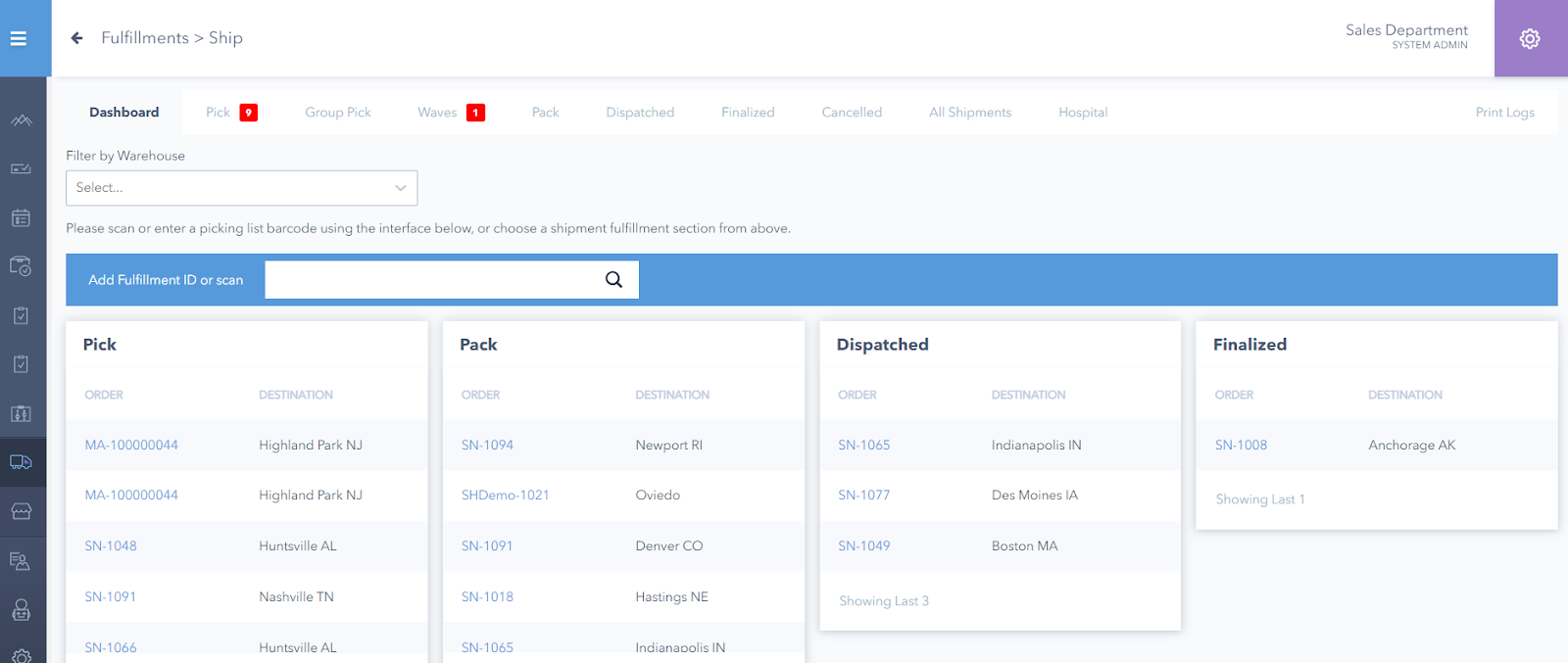Open the person-with-list sidebar icon

(x=22, y=561)
